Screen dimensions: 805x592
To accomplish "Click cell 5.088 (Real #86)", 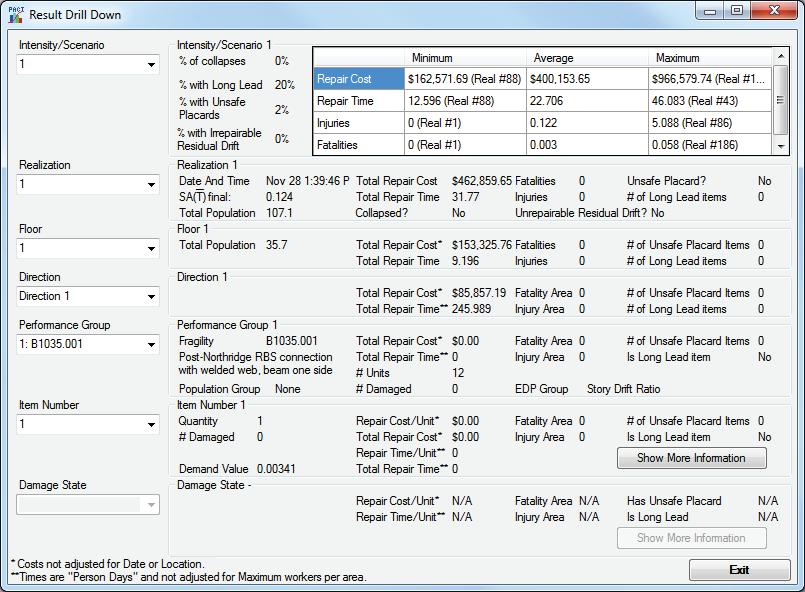I will 710,123.
